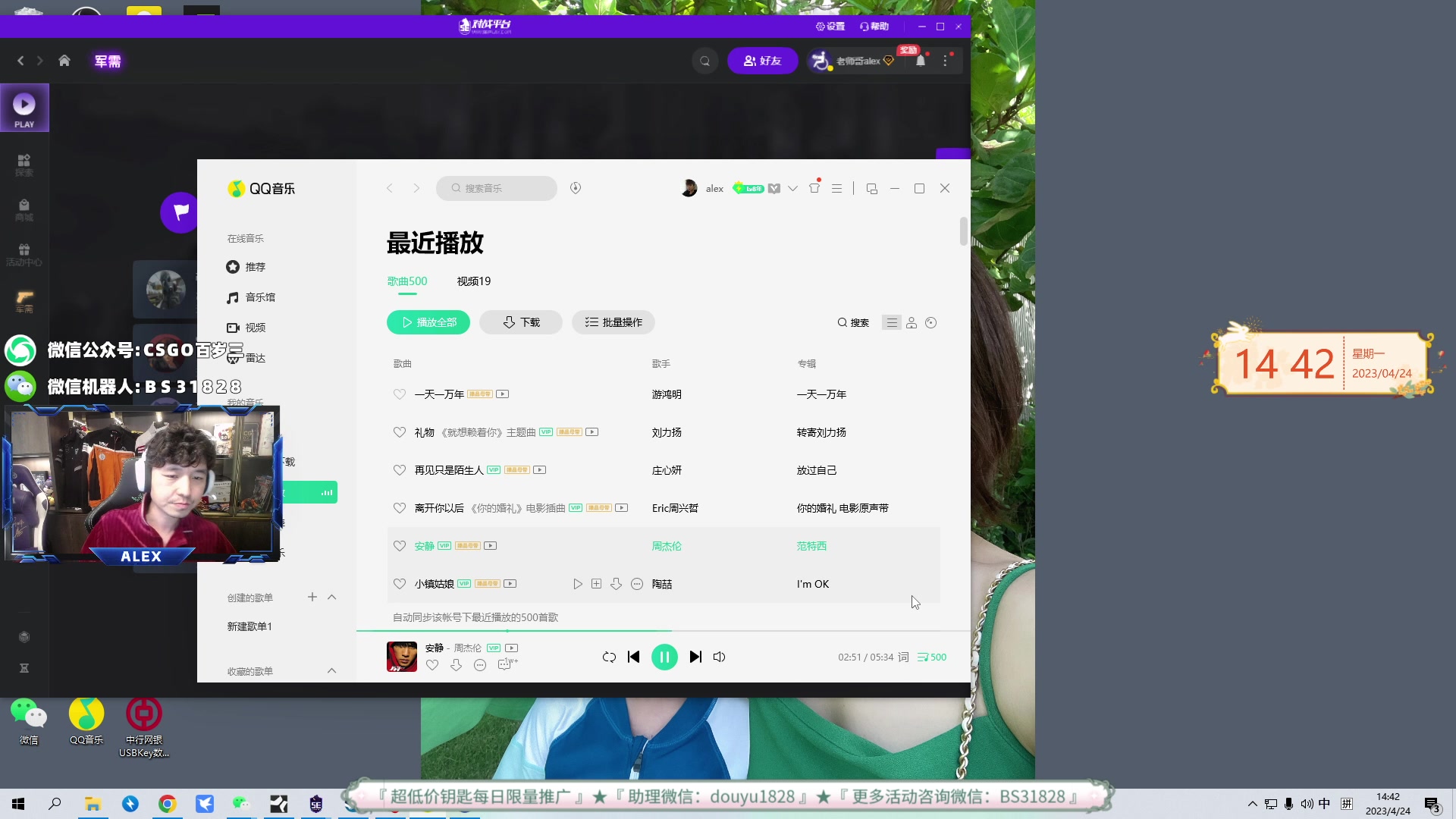Open QQ Music main menu hamburger icon
This screenshot has width=1456, height=819.
(x=837, y=188)
